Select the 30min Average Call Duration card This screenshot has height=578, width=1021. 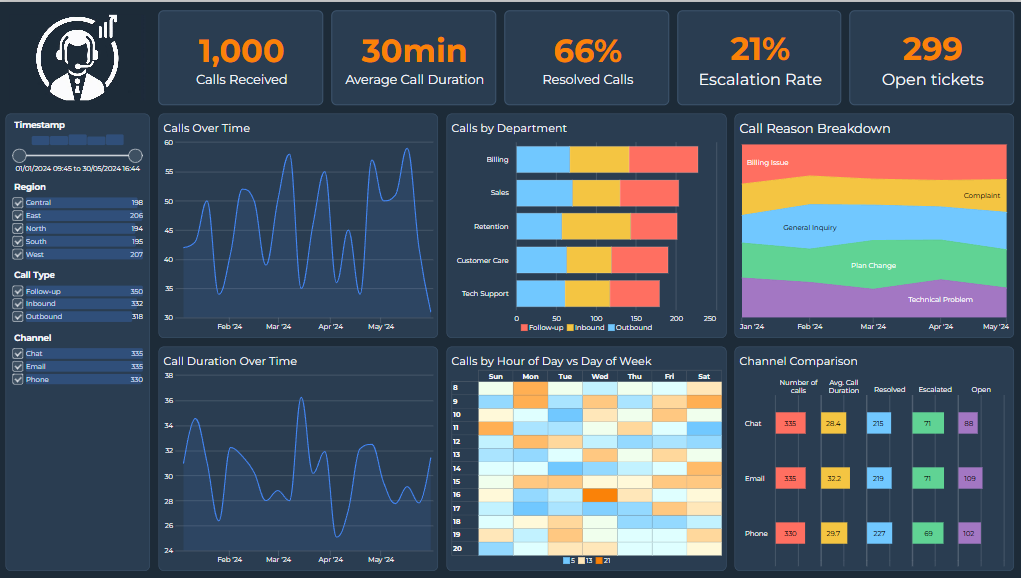413,58
